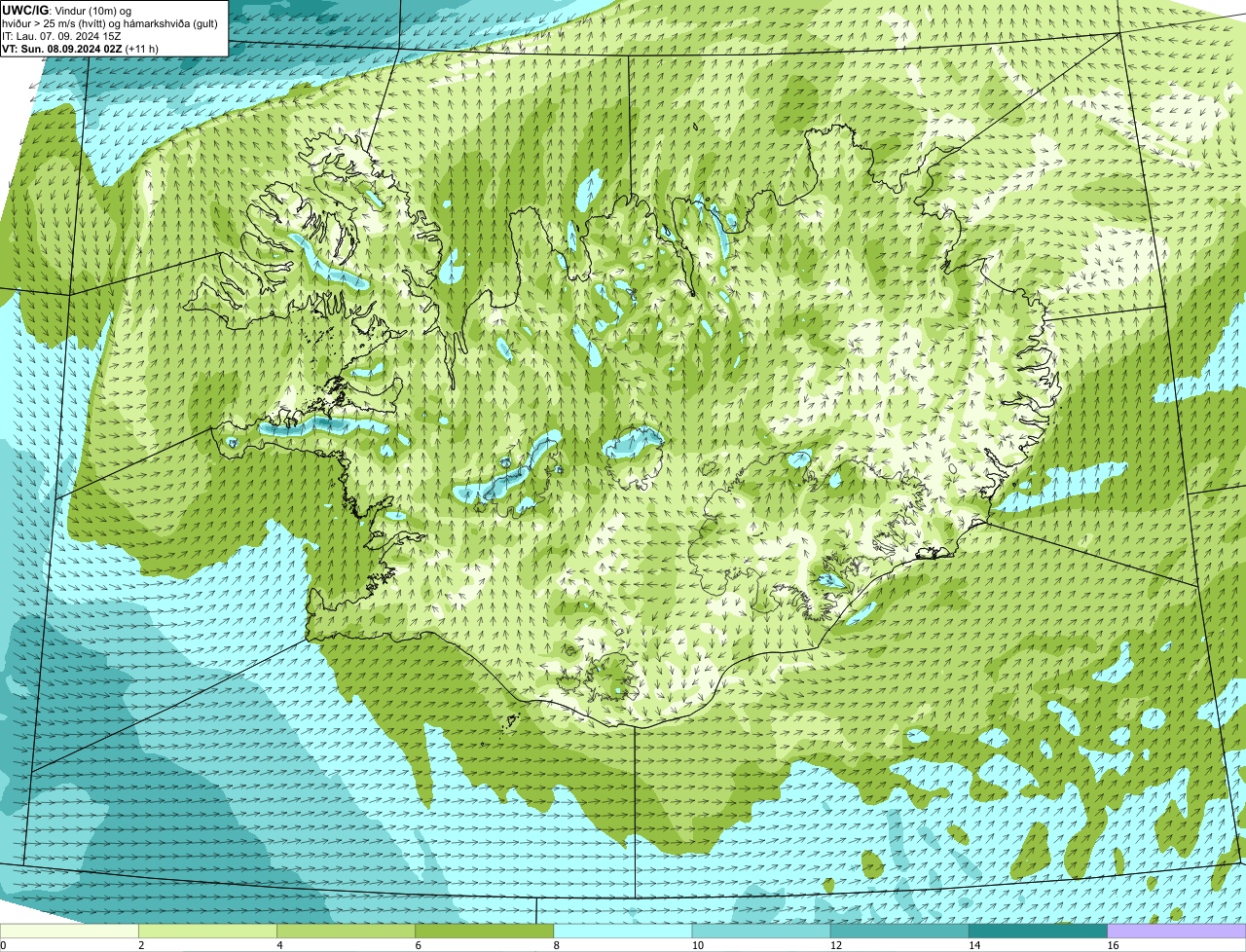Select the "VT: Sun. 08.09.2024 02Z" valid time line
Screen dimensions: 1246x952
tap(80, 49)
